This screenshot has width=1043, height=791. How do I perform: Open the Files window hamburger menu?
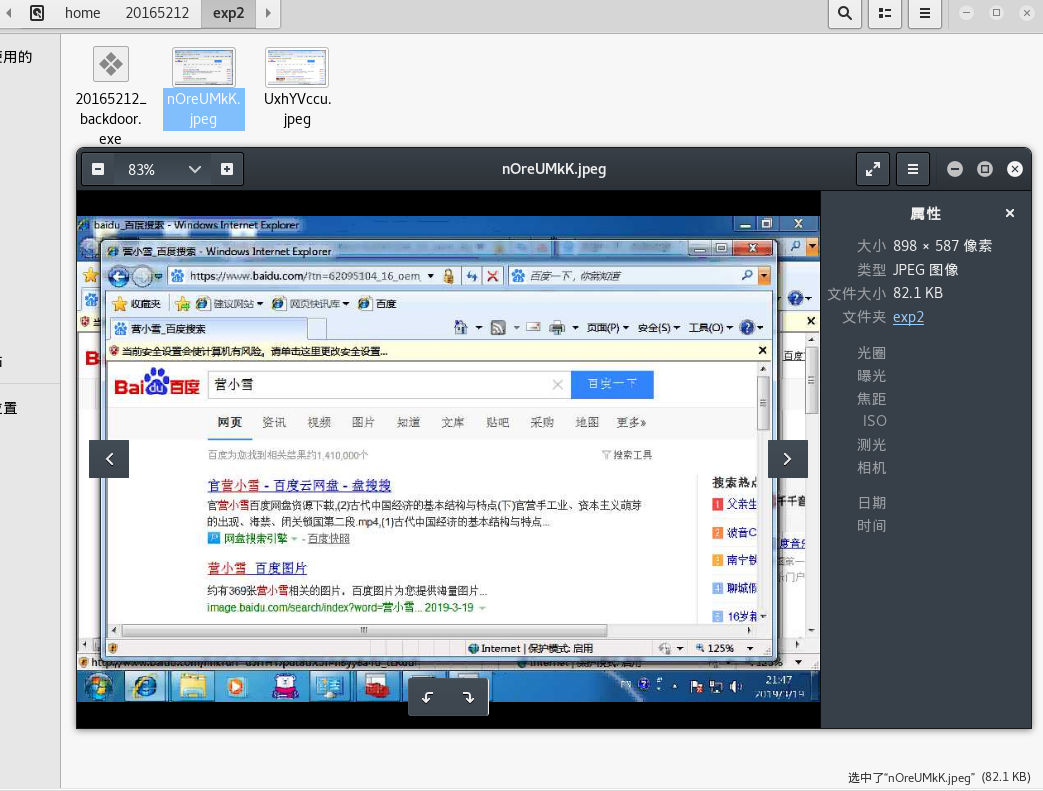pos(925,13)
